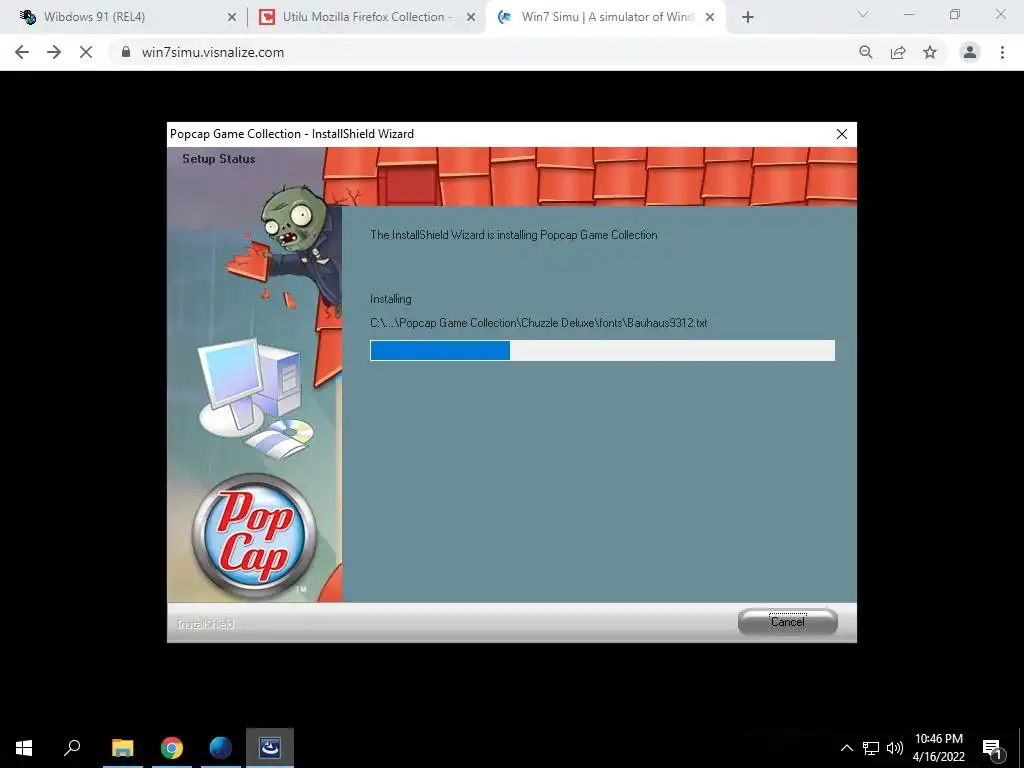Cancel the Popcap Game Collection installation
Viewport: 1024px width, 768px height.
tap(788, 622)
